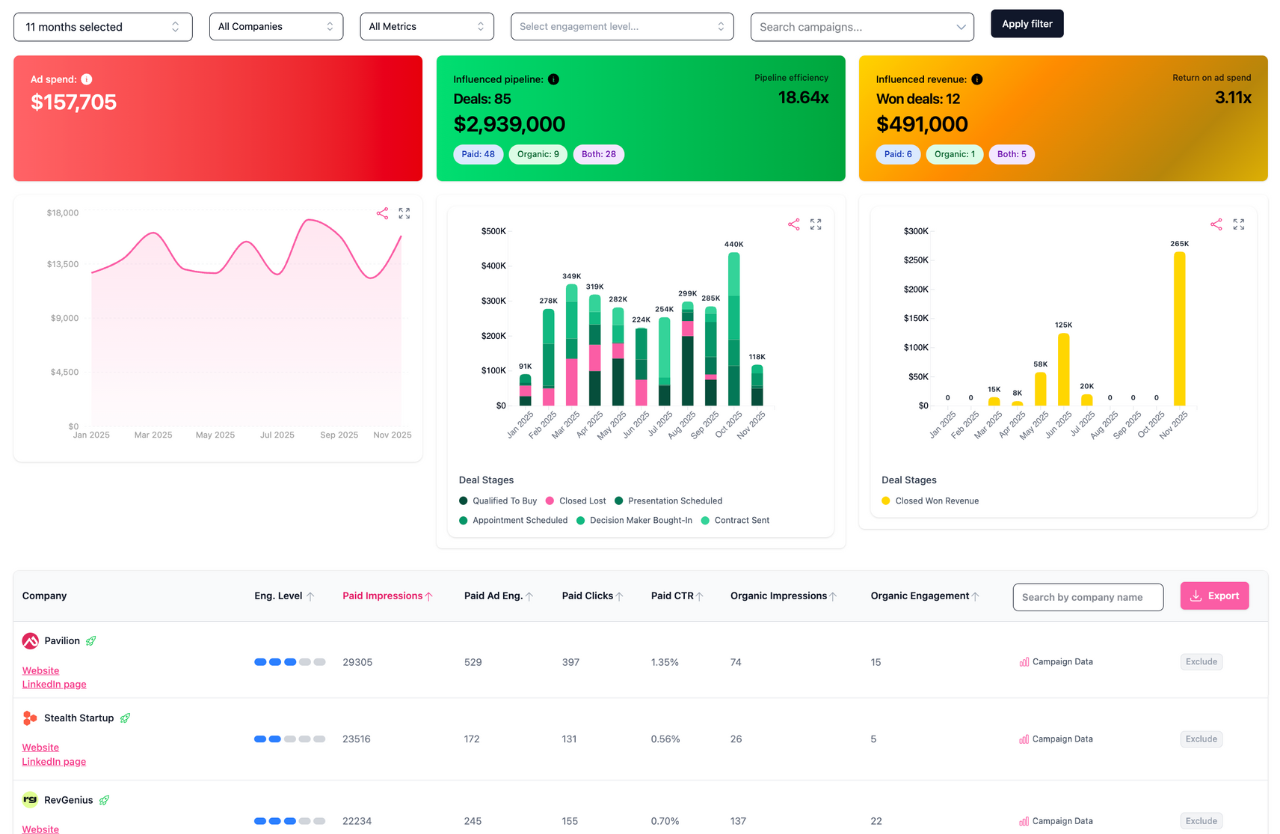Open Pavilion's LinkedIn page link
This screenshot has width=1280, height=834.
(54, 684)
